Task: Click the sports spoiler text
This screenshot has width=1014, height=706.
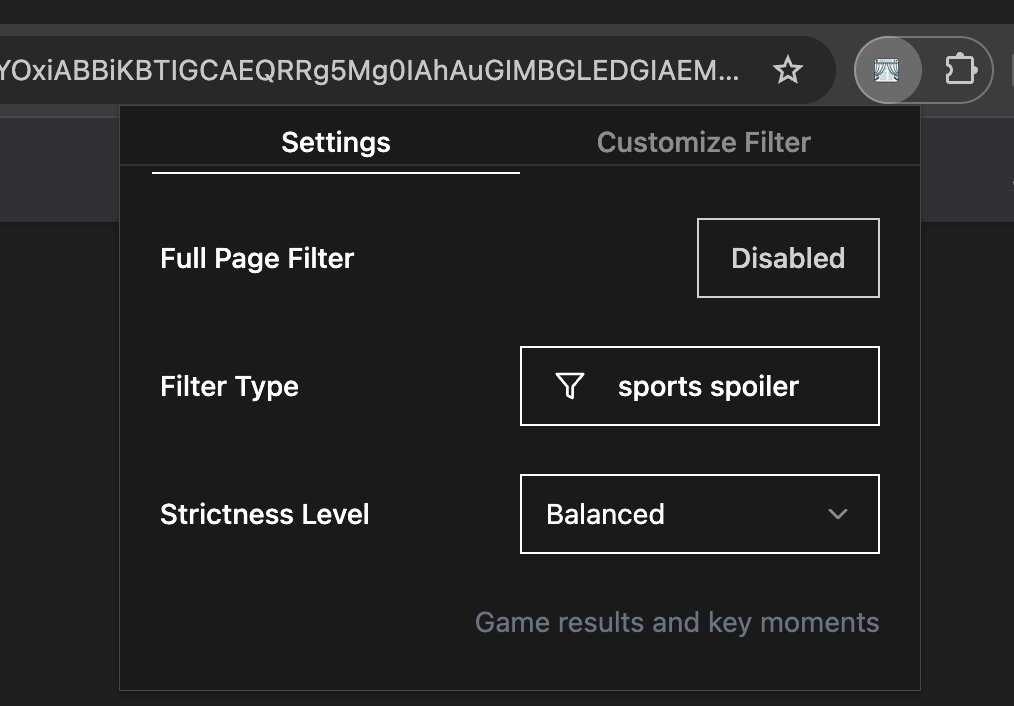Action: pos(708,386)
